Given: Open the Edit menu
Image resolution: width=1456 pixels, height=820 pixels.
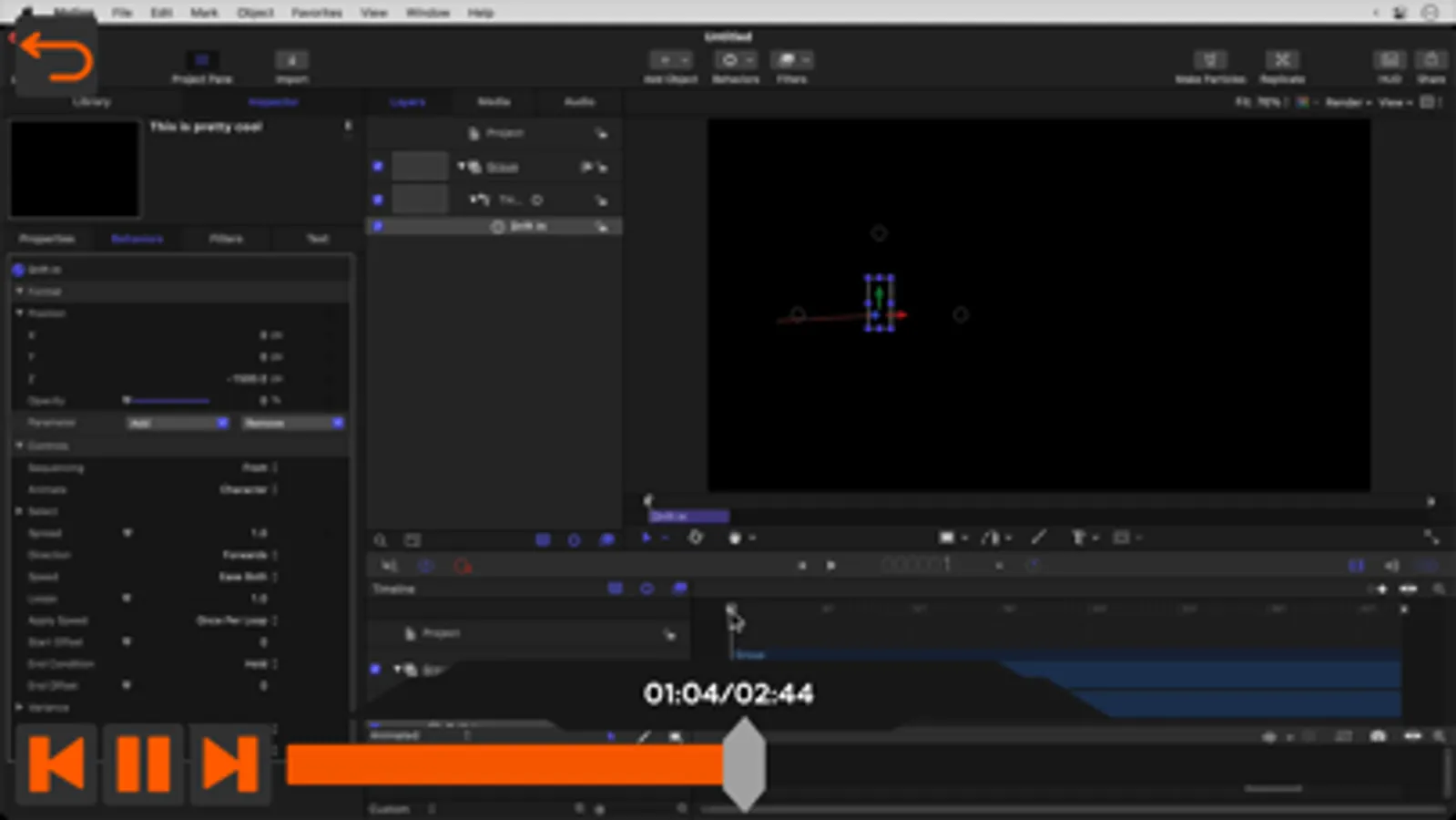Looking at the screenshot, I should tap(161, 13).
